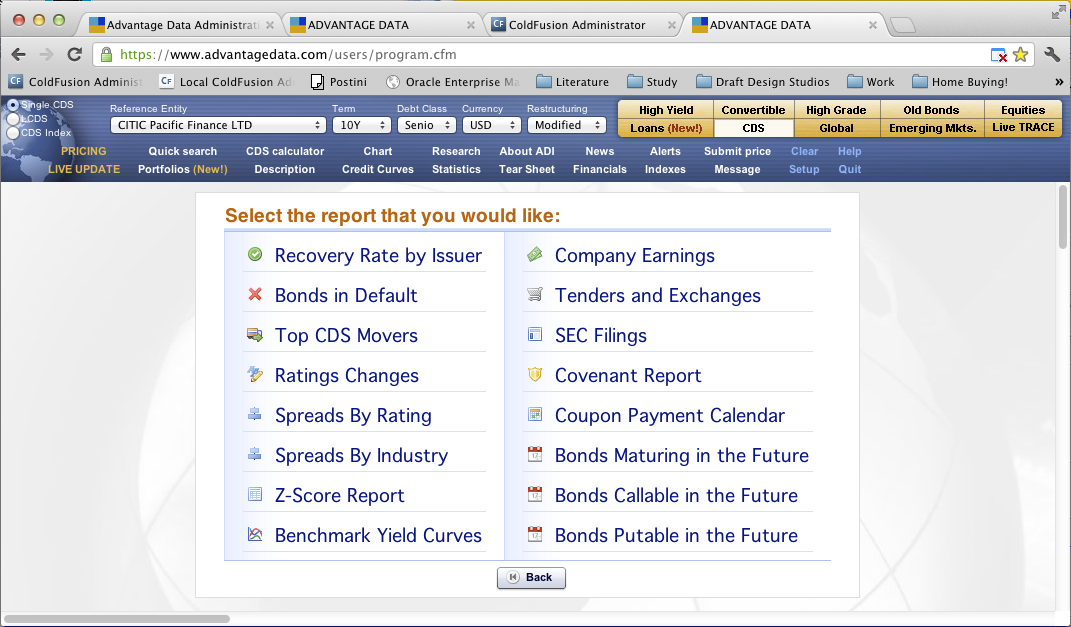The image size is (1071, 627).
Task: Click the calendar icon beside Bonds Maturing in the Future
Action: pyautogui.click(x=535, y=454)
